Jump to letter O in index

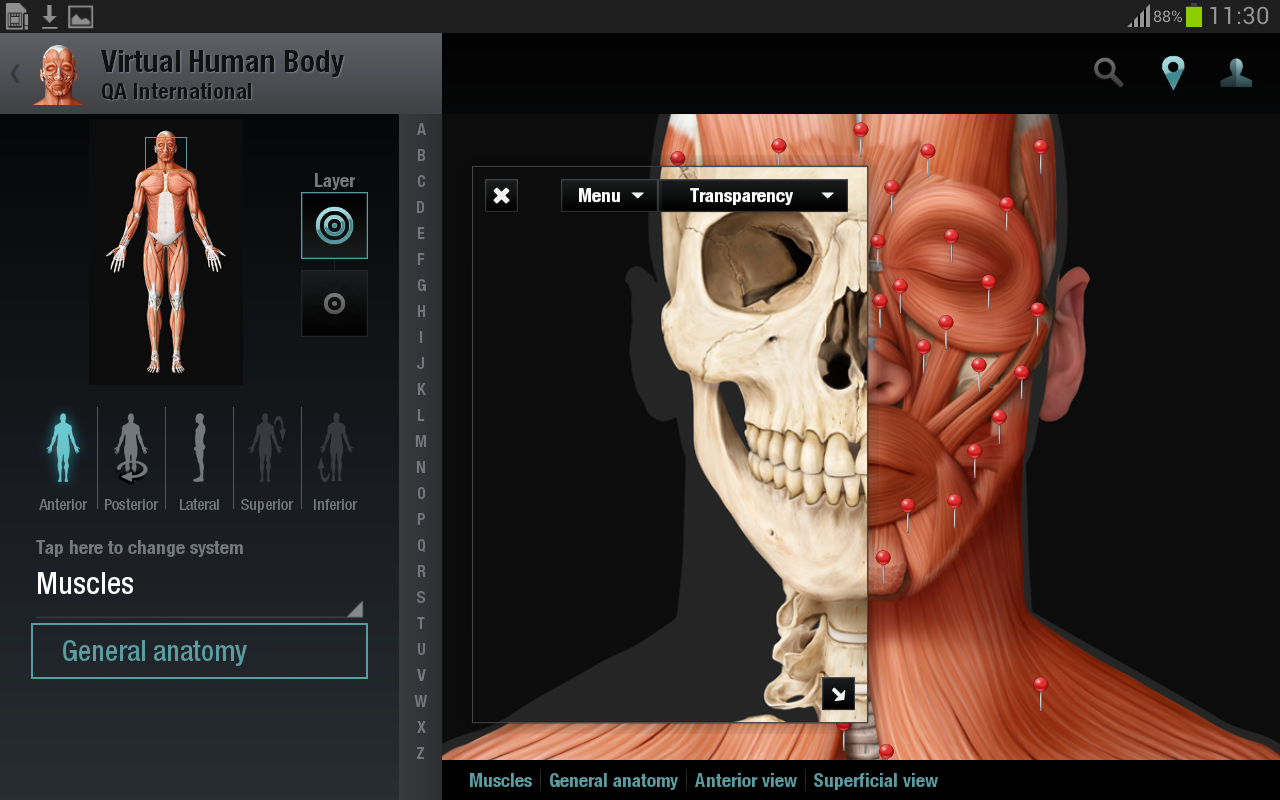(421, 493)
